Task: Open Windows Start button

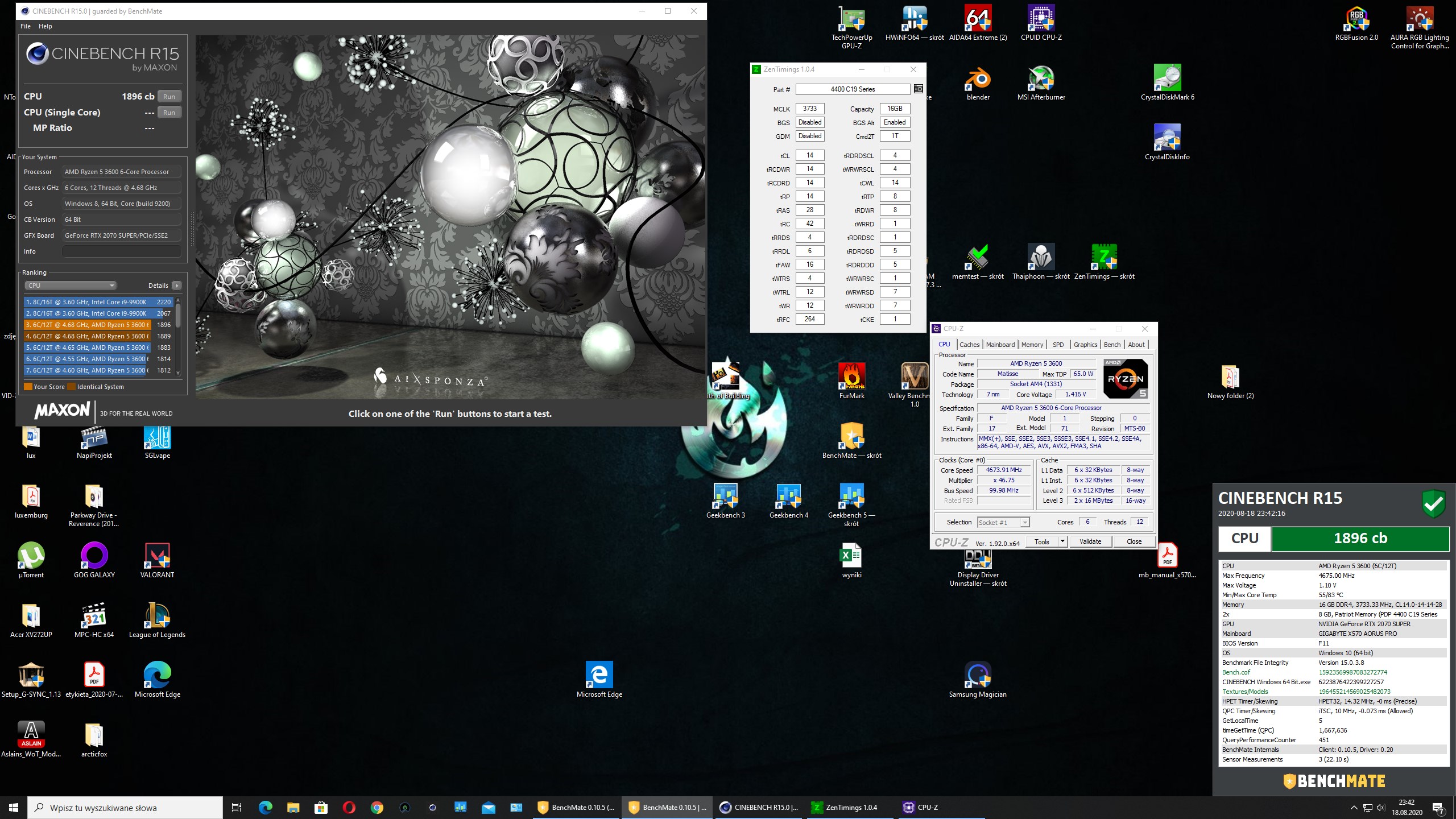Action: (14, 808)
